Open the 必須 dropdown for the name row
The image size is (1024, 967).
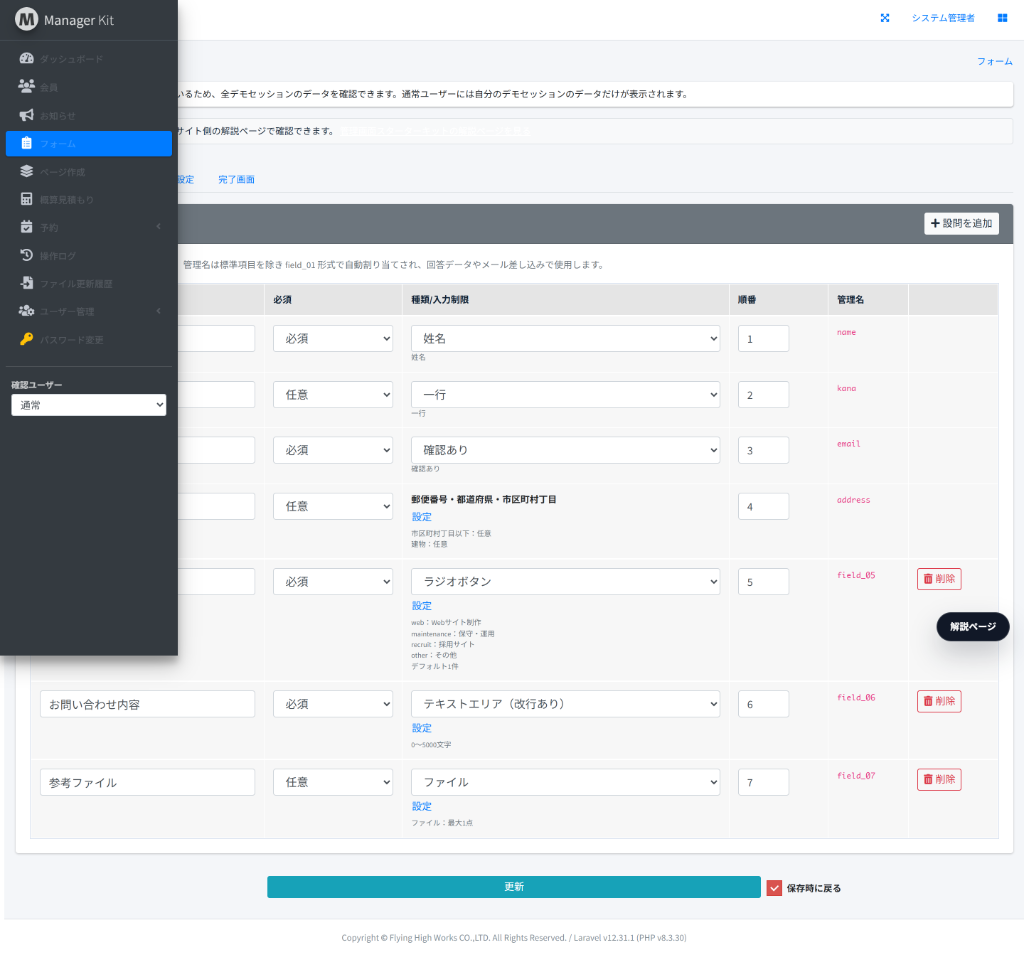tap(333, 338)
